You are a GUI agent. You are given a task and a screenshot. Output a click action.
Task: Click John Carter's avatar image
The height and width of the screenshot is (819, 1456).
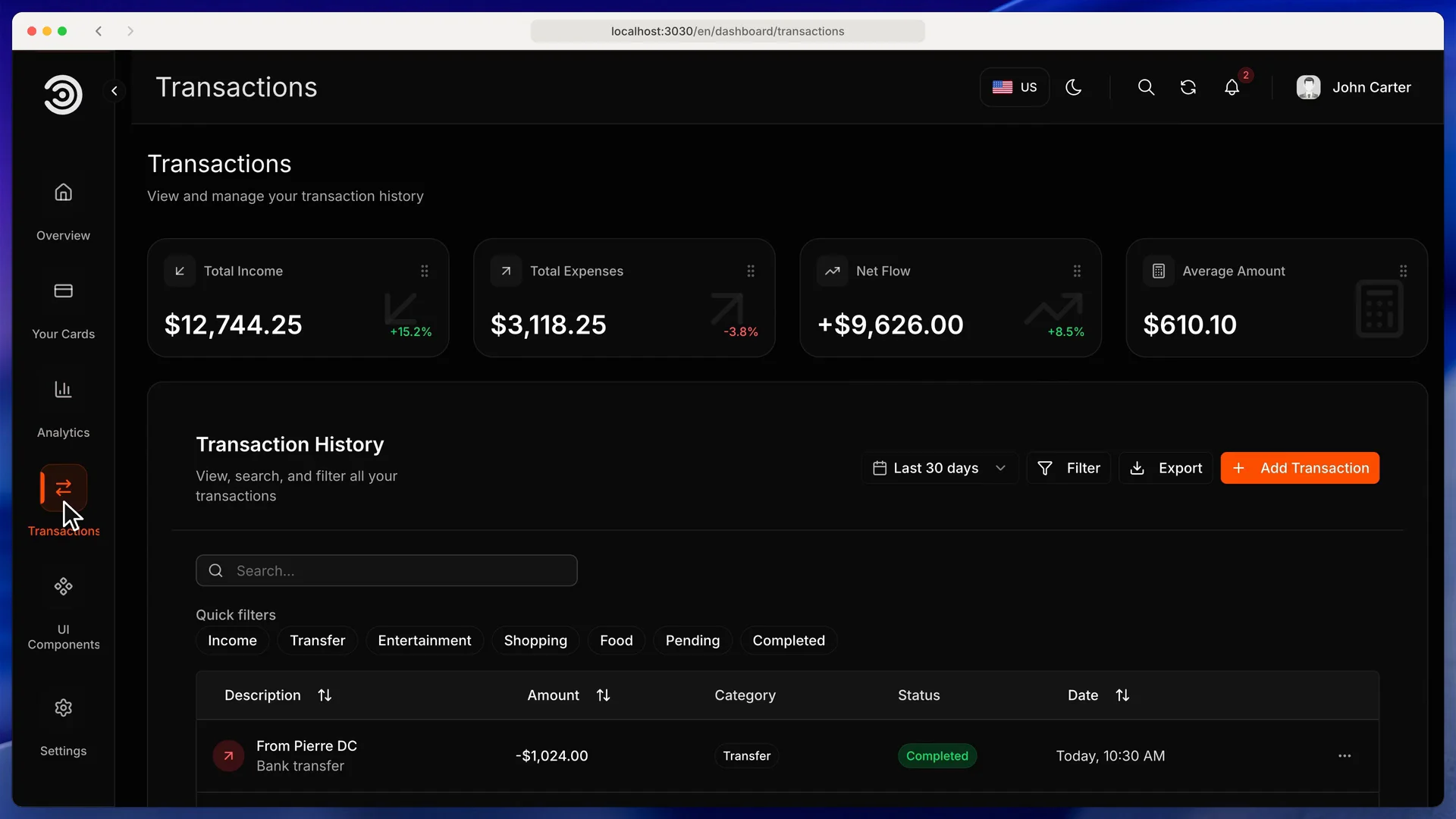pyautogui.click(x=1308, y=87)
